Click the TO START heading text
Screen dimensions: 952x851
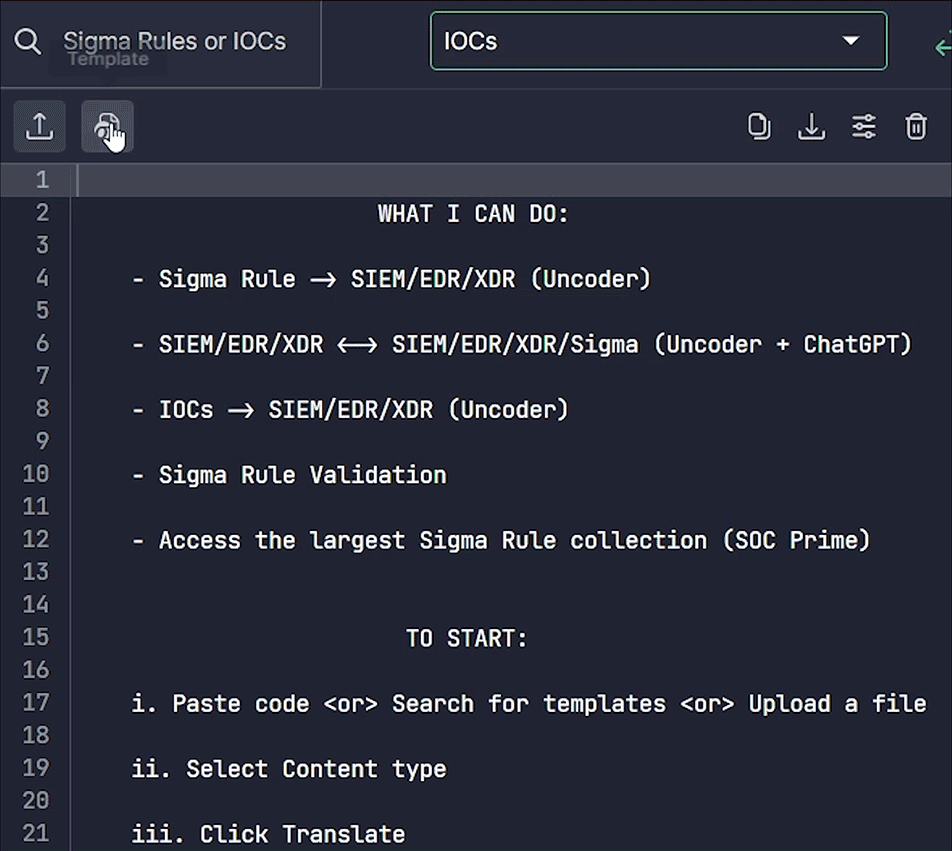(x=466, y=638)
